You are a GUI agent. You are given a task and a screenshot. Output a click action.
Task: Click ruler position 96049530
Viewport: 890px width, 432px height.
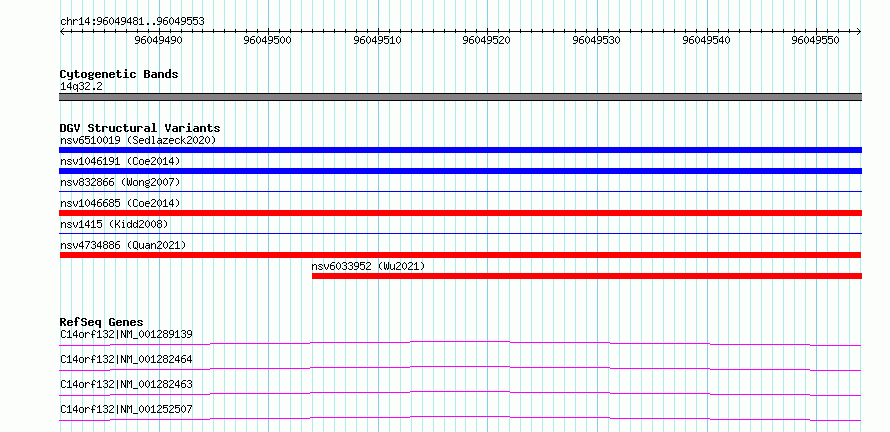click(597, 40)
